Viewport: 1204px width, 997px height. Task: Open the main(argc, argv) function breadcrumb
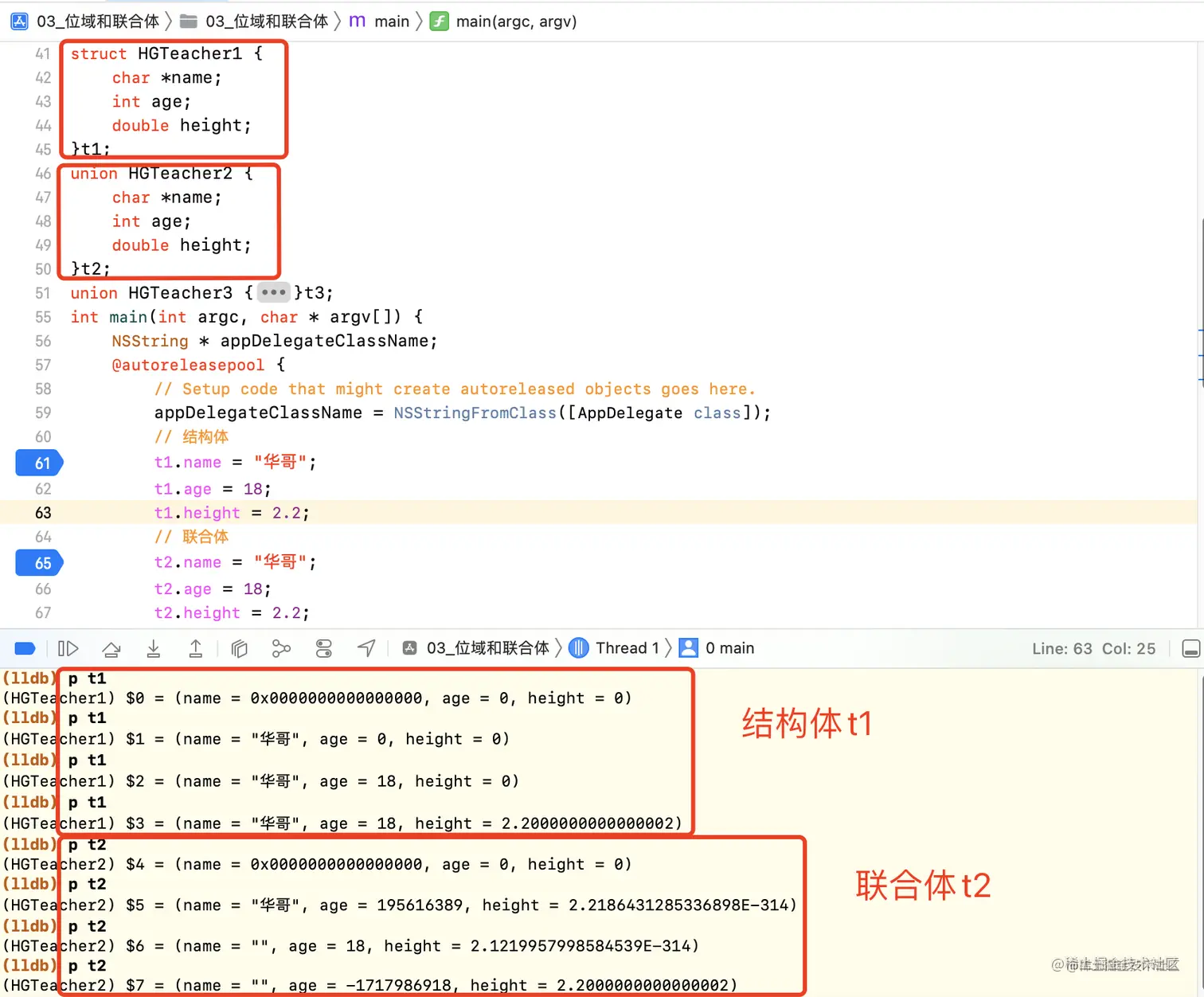click(x=516, y=22)
